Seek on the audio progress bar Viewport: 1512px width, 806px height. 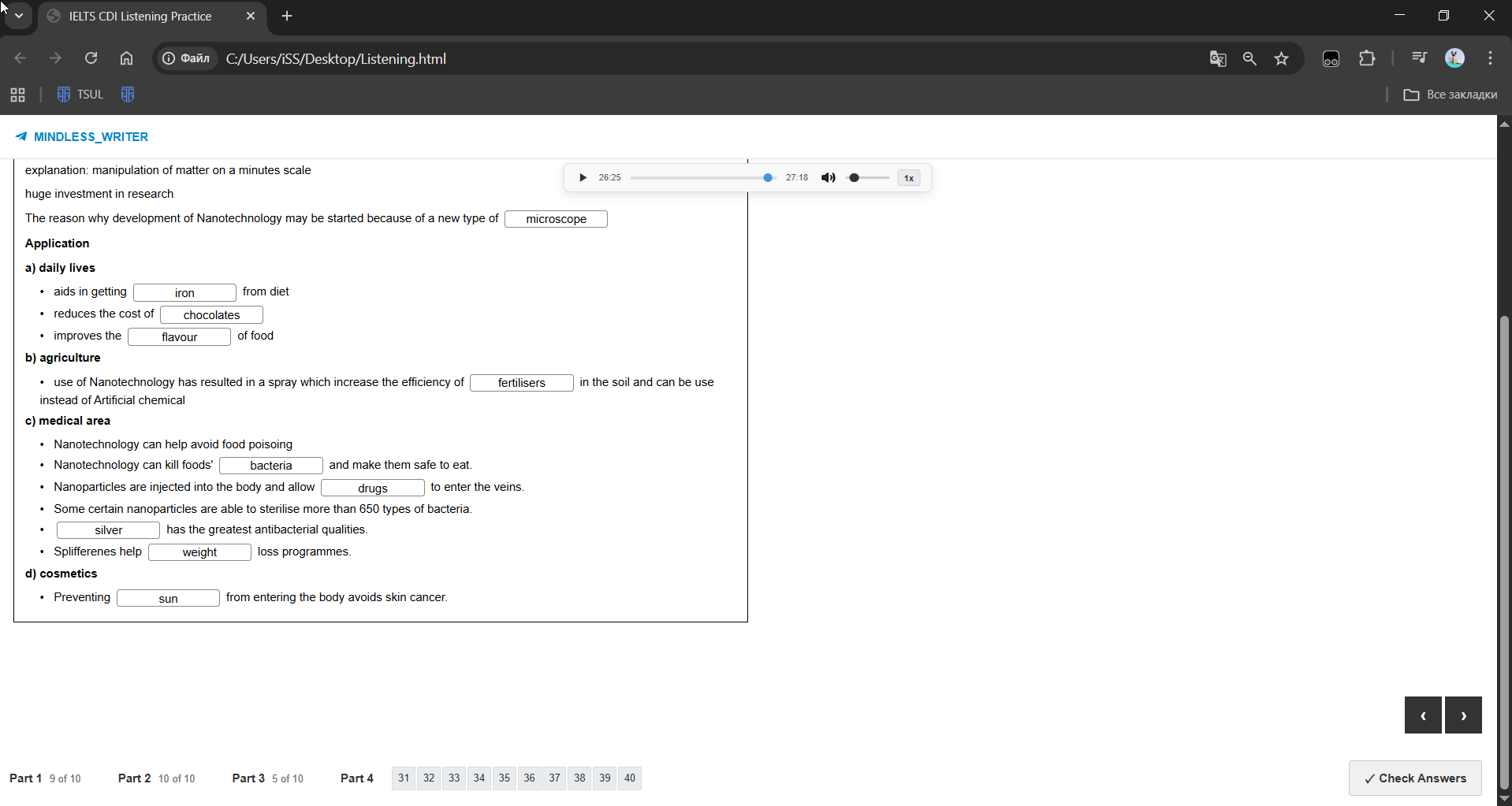point(702,178)
